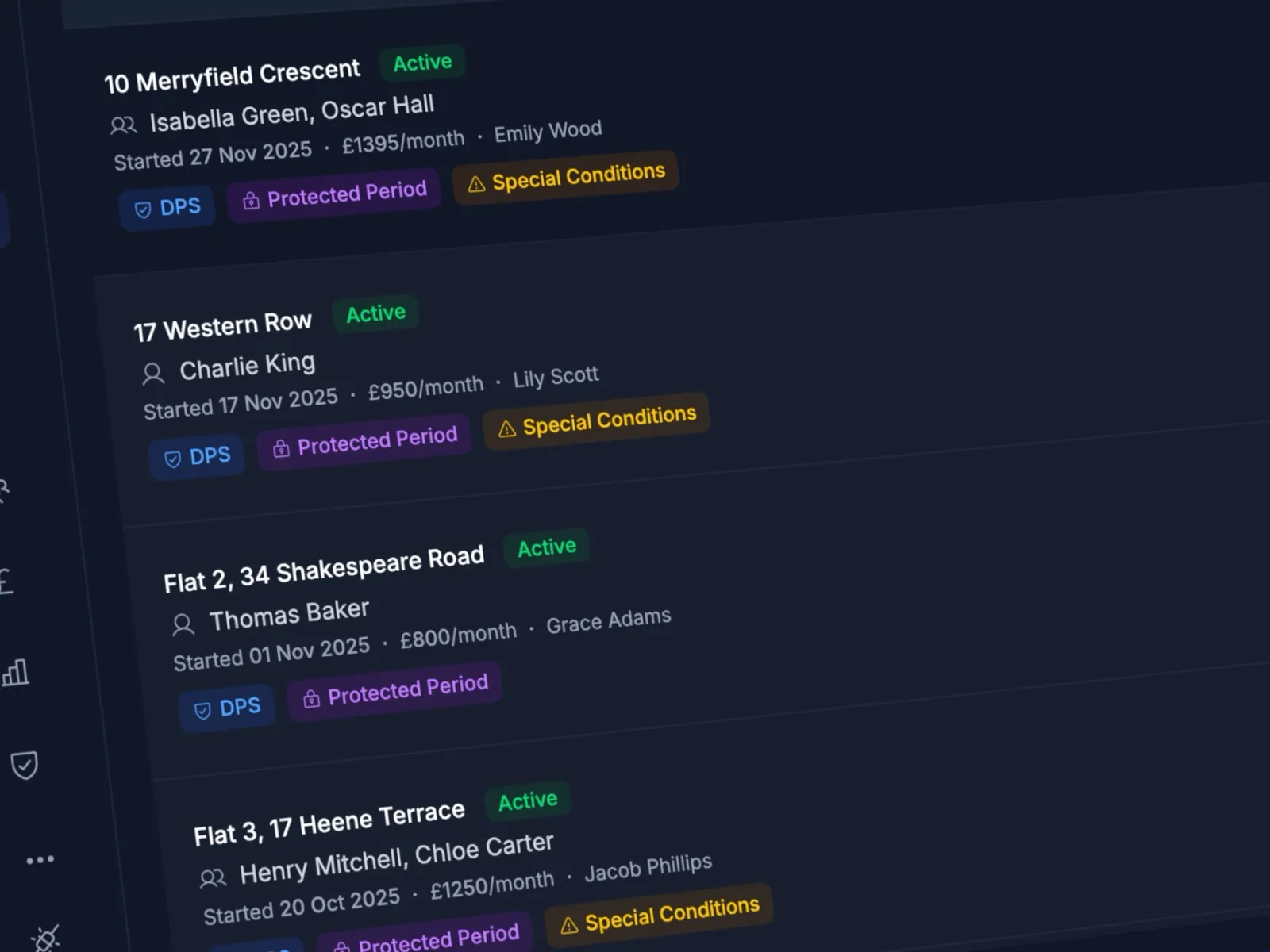This screenshot has height=952, width=1270.
Task: Click the person icon beside Thomas Baker
Action: coord(183,624)
